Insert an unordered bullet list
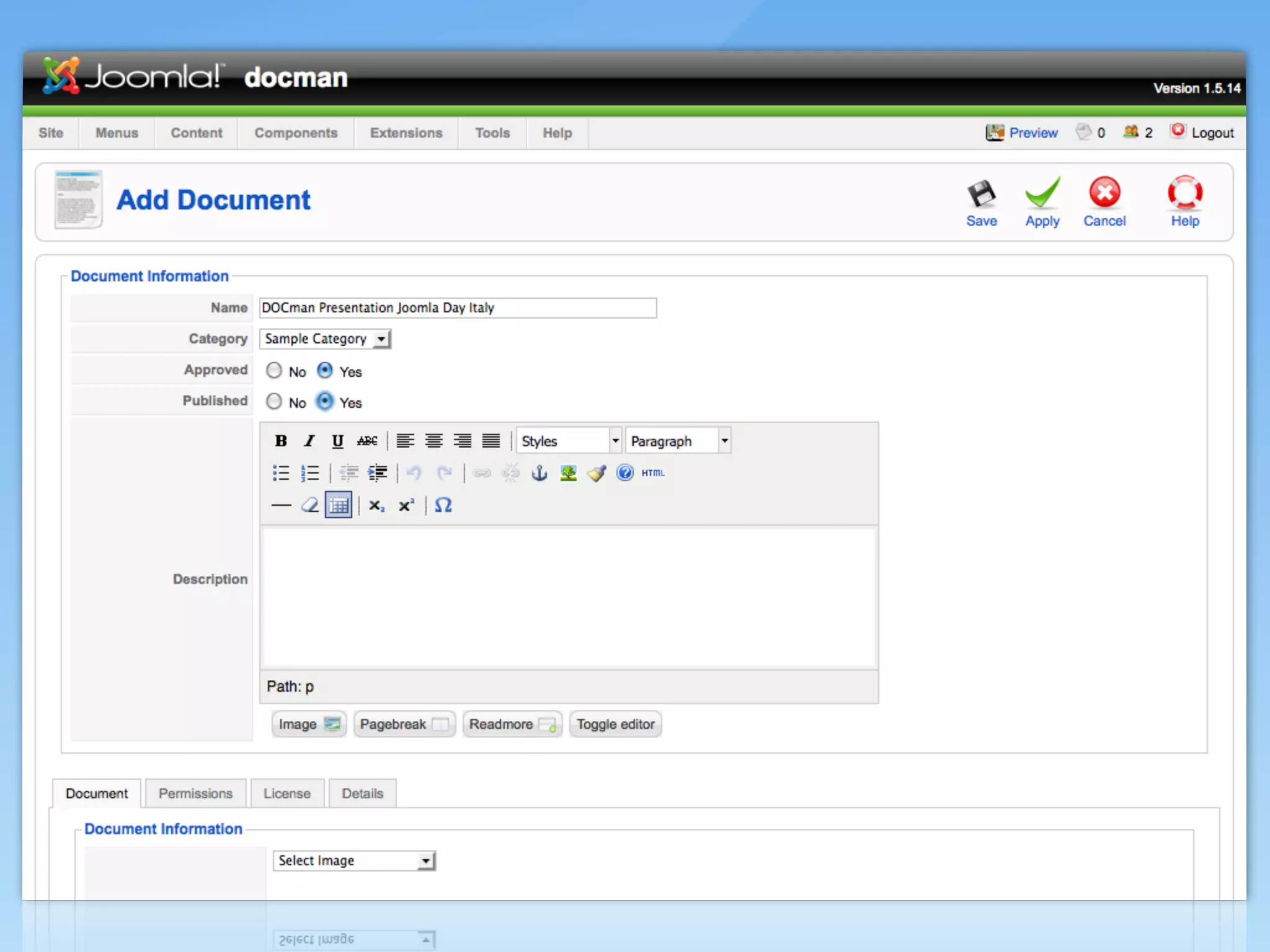The height and width of the screenshot is (952, 1270). click(x=281, y=473)
